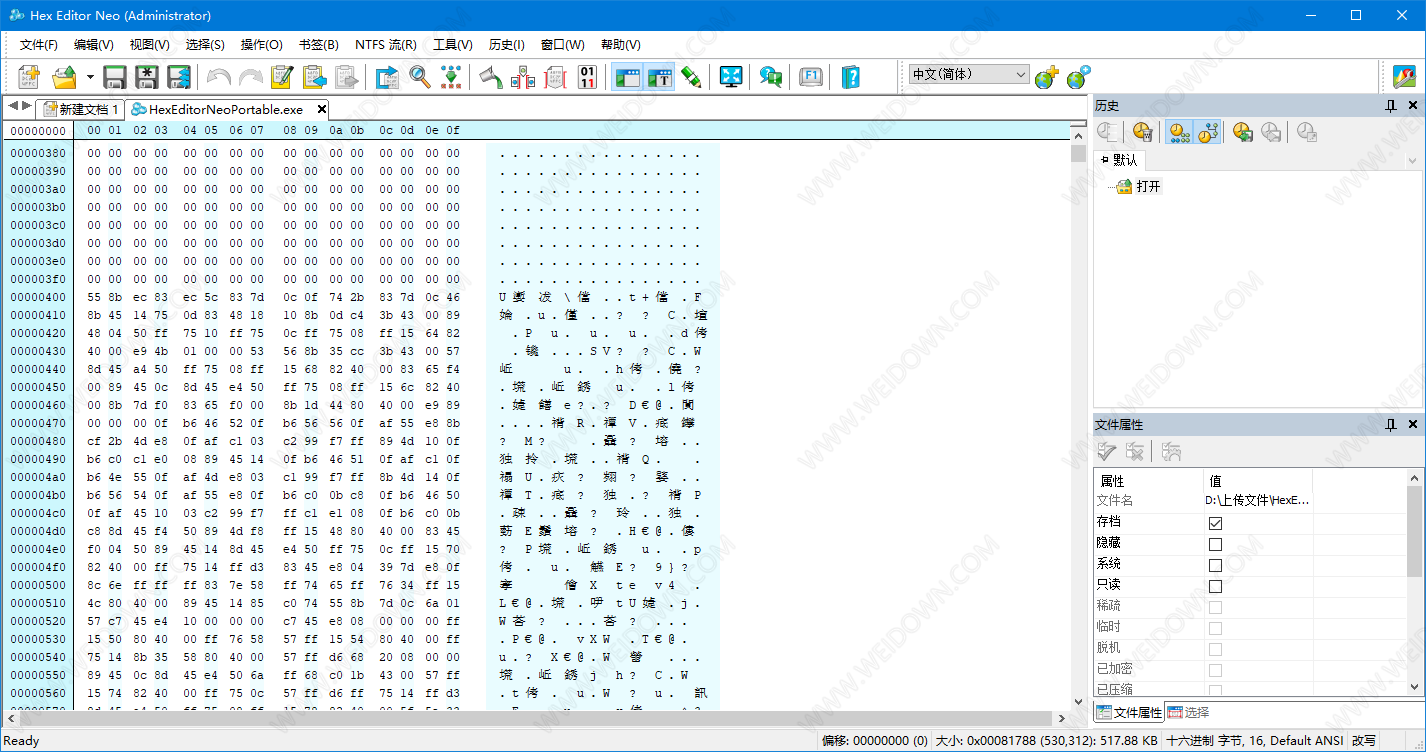Switch to the 选择 panel tab
1426x752 pixels.
(1188, 712)
